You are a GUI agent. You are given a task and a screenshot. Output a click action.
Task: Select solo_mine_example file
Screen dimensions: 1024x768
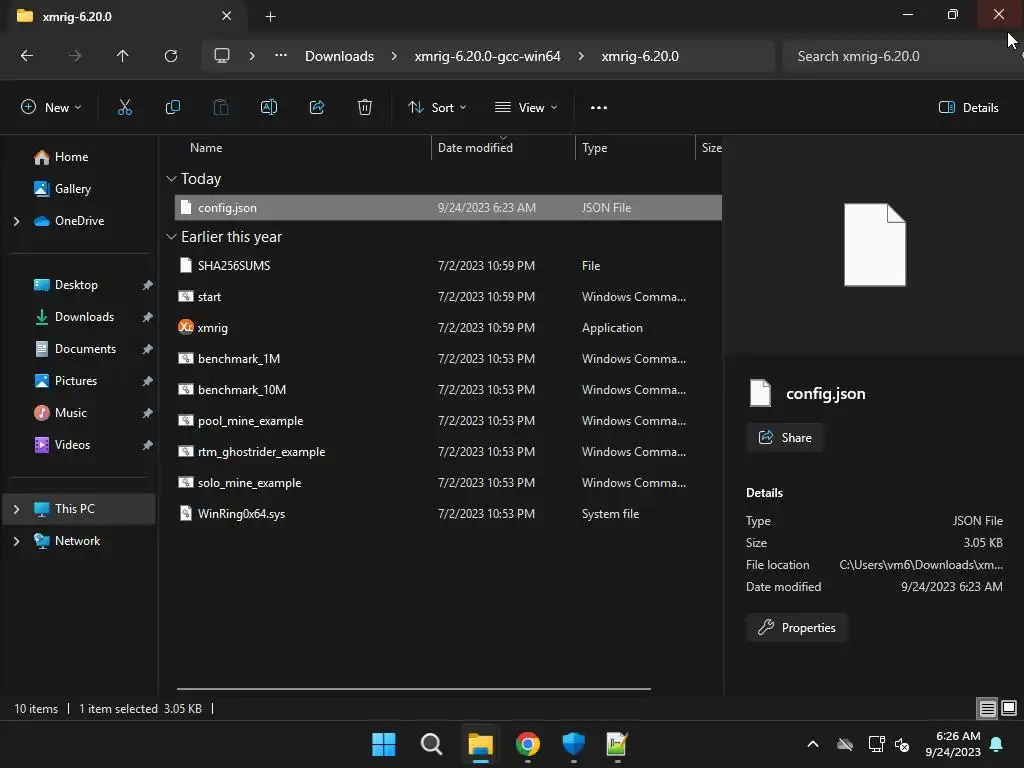click(448, 483)
